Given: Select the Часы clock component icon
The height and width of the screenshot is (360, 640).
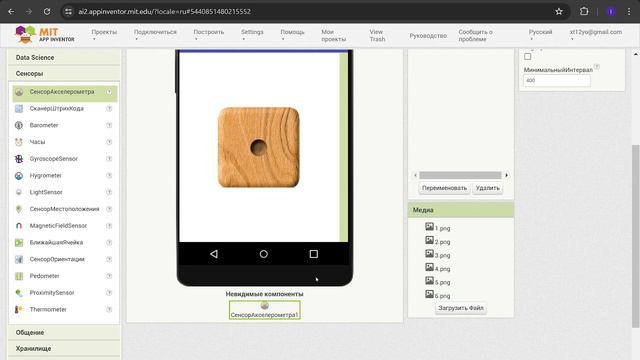Looking at the screenshot, I should 19,142.
